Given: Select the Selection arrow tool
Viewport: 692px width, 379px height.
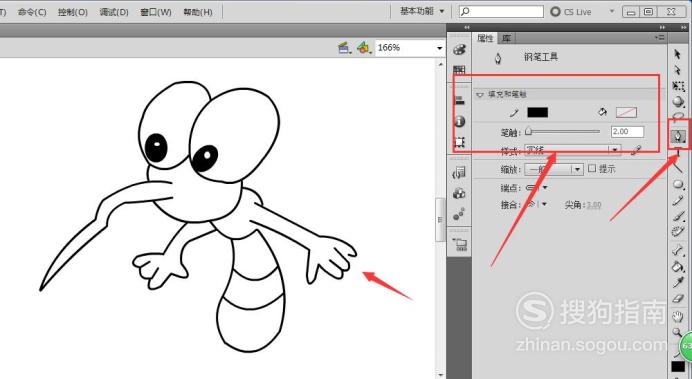Looking at the screenshot, I should point(677,54).
